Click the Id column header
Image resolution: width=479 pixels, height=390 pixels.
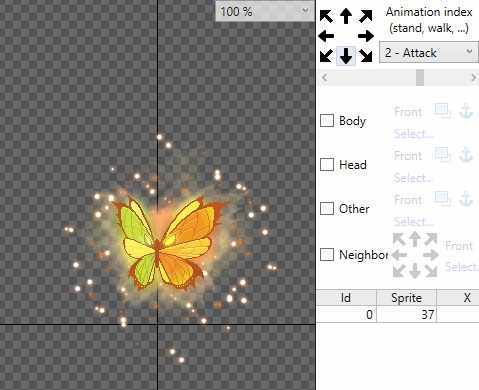click(346, 298)
